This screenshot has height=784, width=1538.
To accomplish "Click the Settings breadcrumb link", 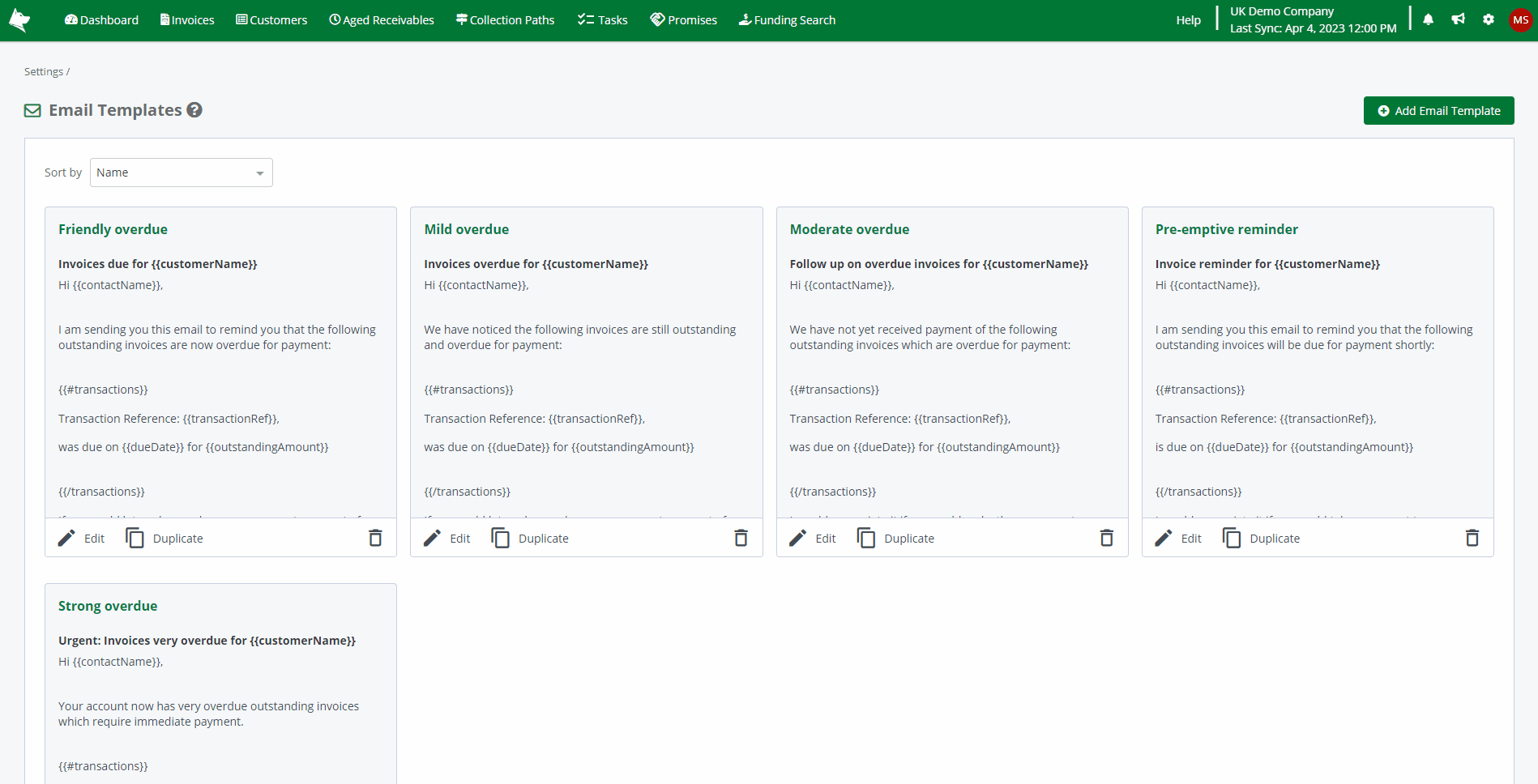I will click(x=43, y=71).
